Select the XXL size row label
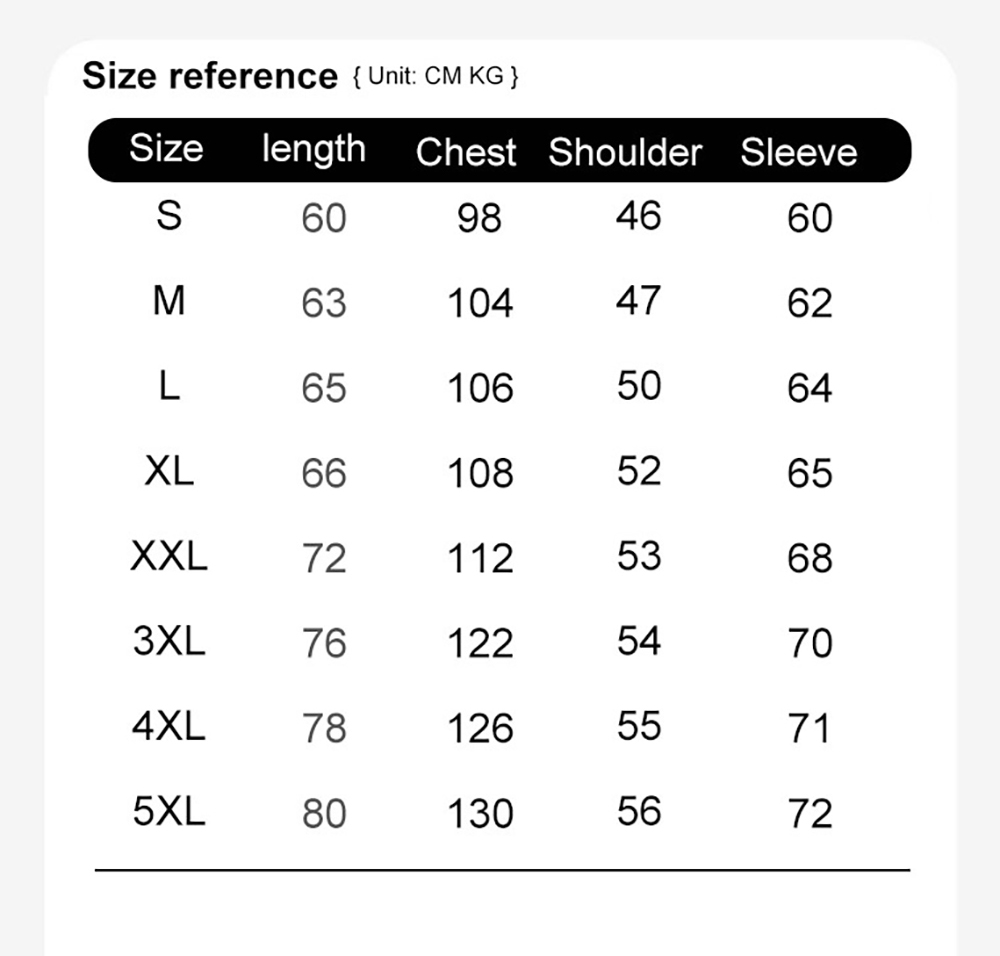The image size is (1000, 956). 169,555
